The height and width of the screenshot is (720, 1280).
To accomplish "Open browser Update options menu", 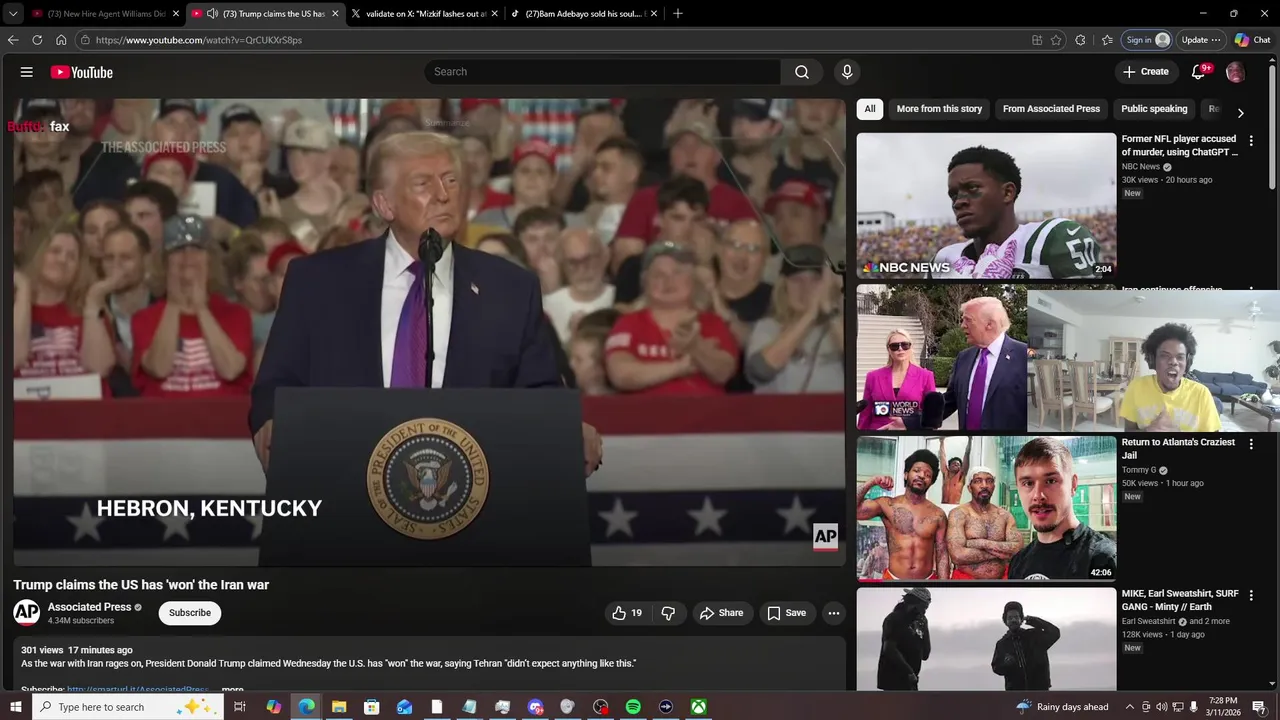I will pos(1201,40).
